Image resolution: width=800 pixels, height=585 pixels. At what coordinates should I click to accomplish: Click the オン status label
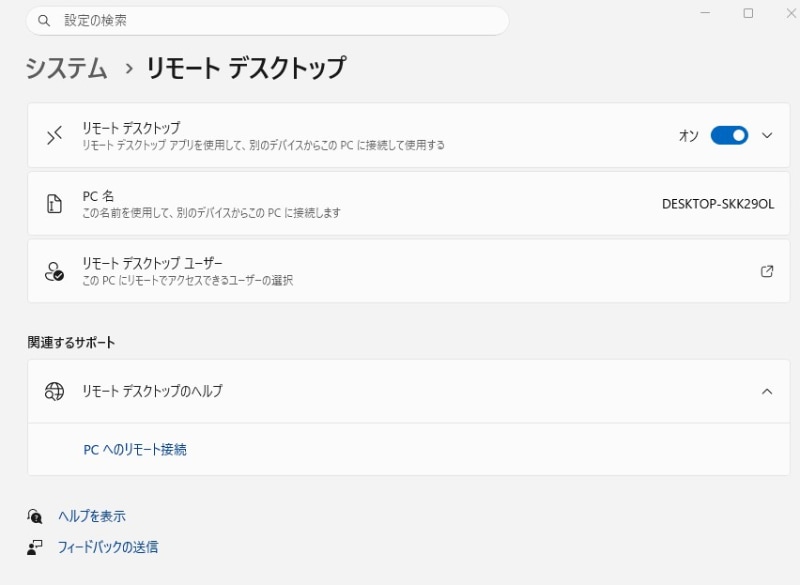point(688,136)
